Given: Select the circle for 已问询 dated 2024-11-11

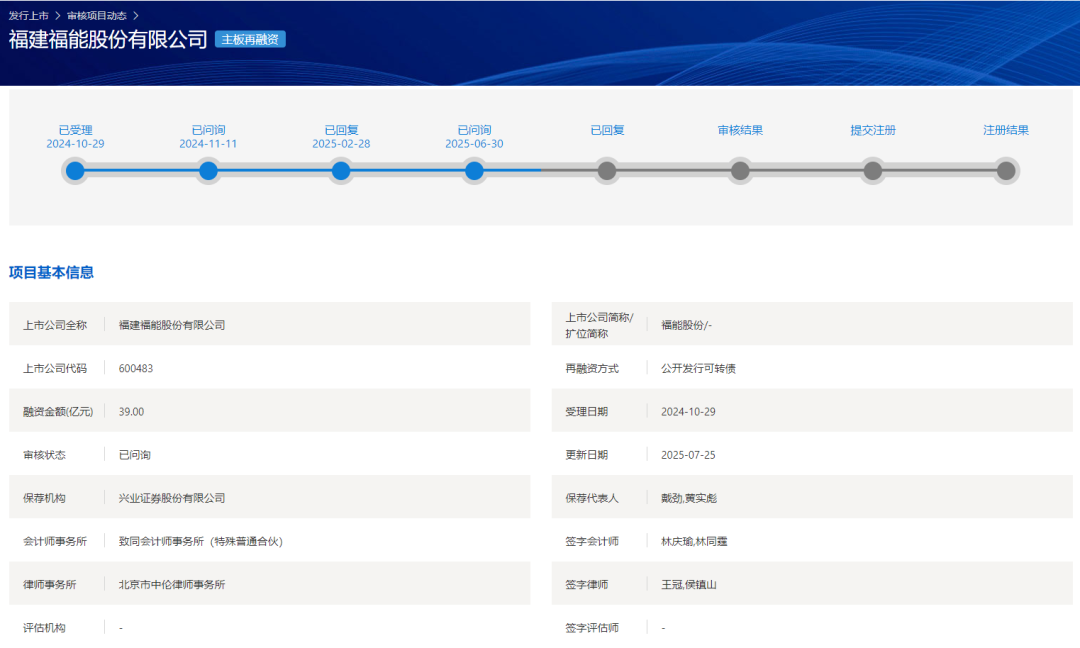Looking at the screenshot, I should [208, 171].
